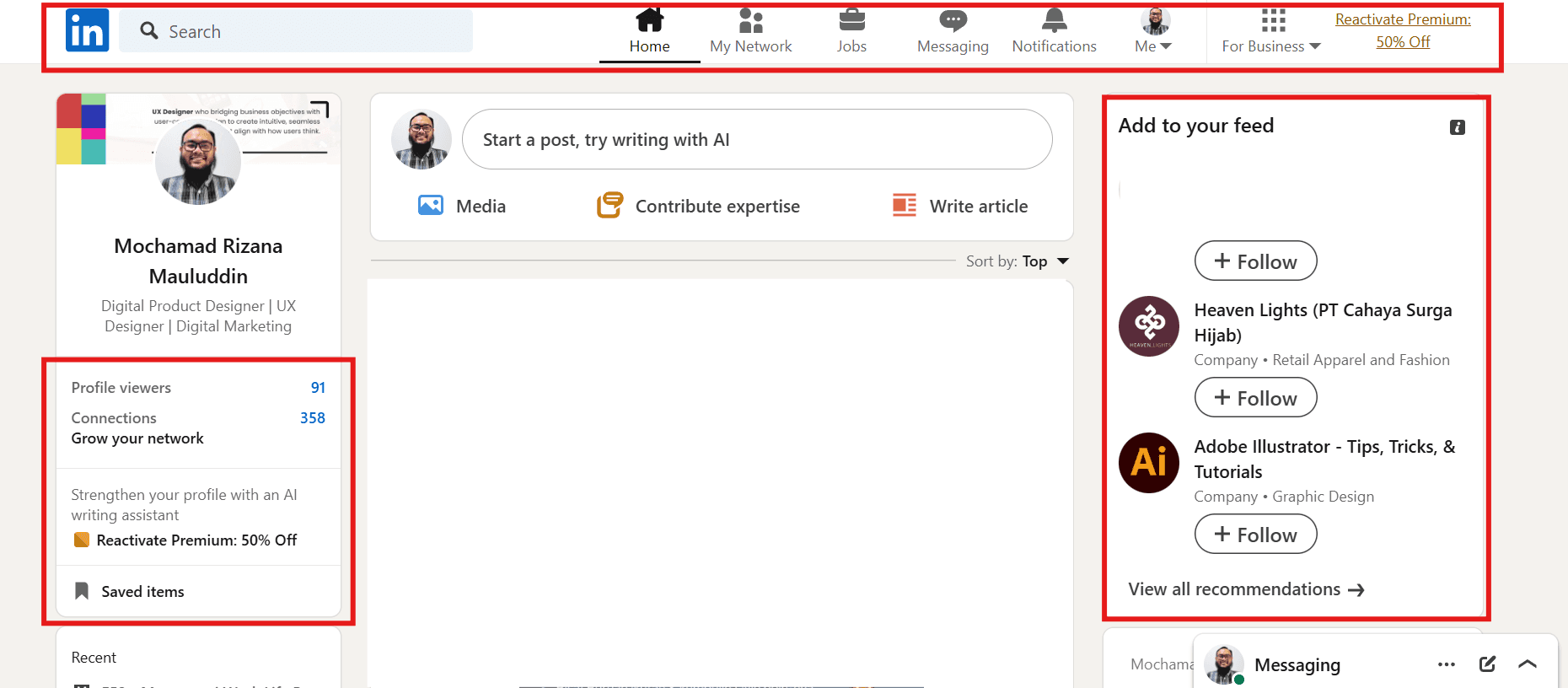Click the Recent section heading
The width and height of the screenshot is (1568, 688).
point(94,658)
